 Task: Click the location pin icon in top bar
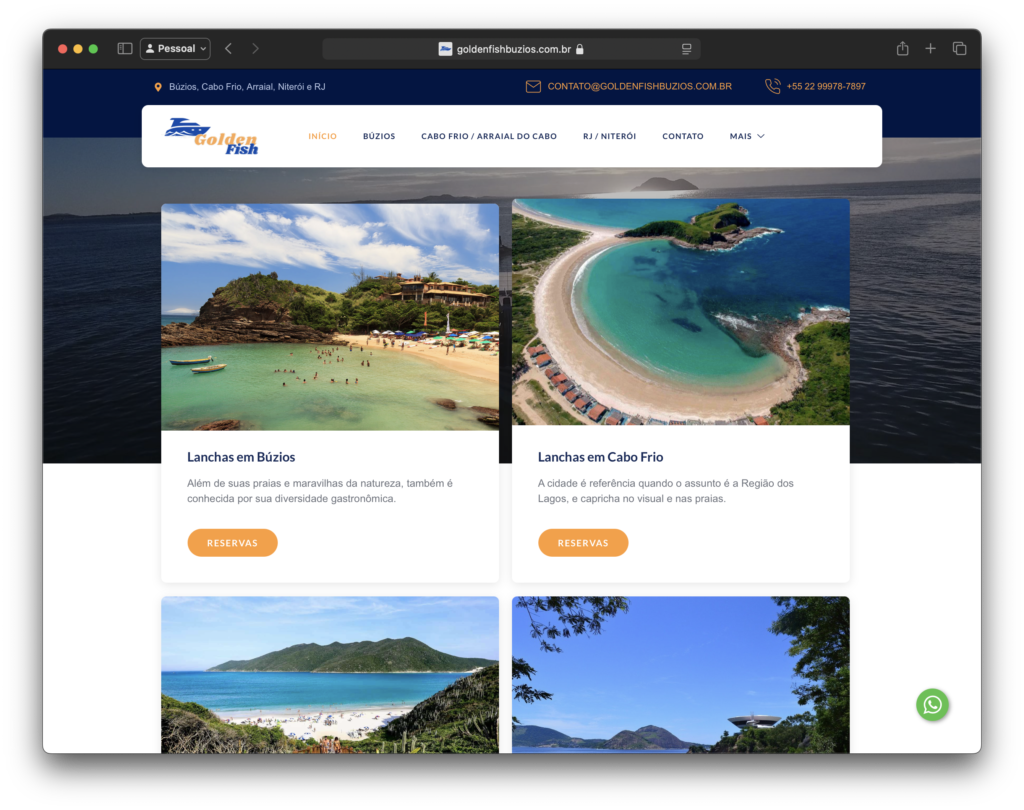click(158, 87)
